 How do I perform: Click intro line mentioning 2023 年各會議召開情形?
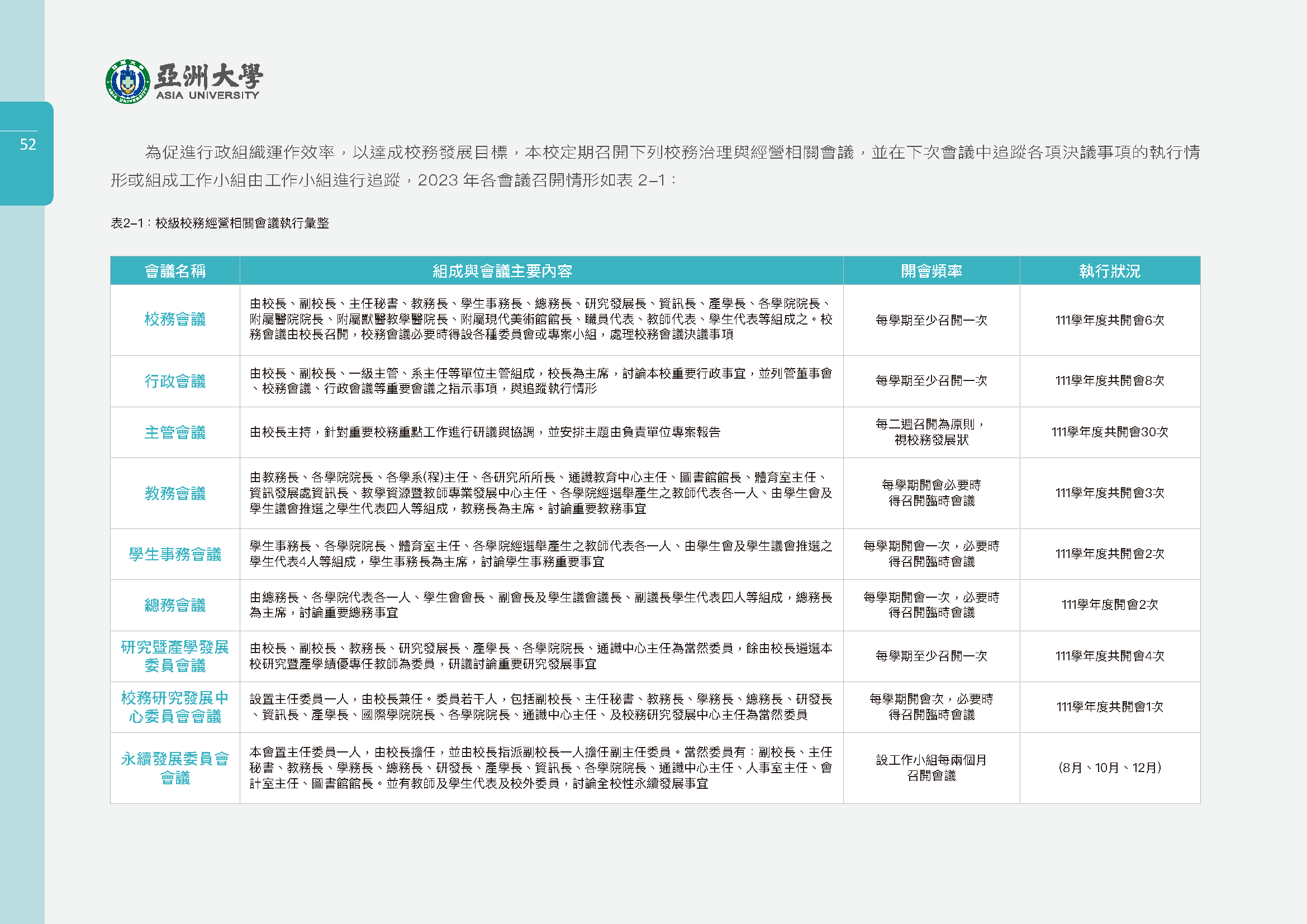tap(393, 180)
